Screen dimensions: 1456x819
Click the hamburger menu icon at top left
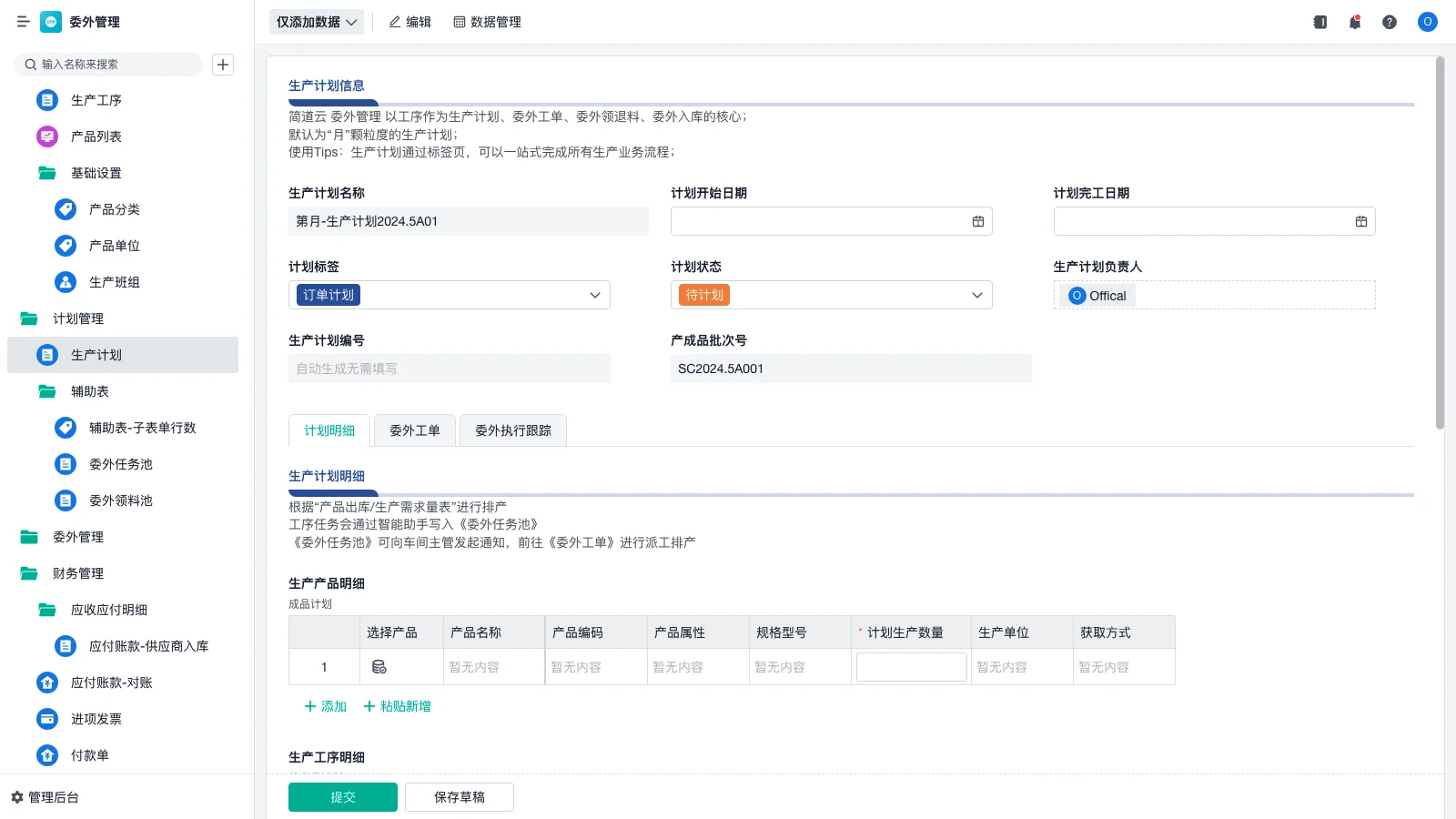tap(23, 22)
